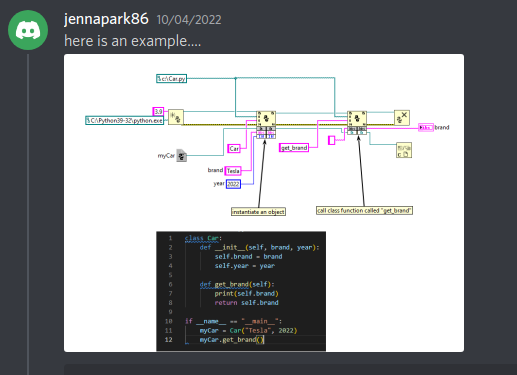Image resolution: width=517 pixels, height=375 pixels.
Task: Click the 2022 year numeric control
Action: coord(233,184)
